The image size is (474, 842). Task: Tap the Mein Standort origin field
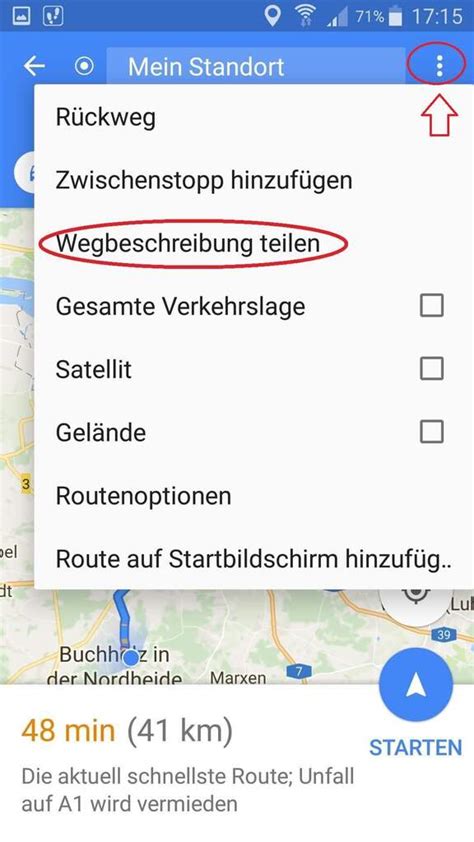click(x=256, y=67)
